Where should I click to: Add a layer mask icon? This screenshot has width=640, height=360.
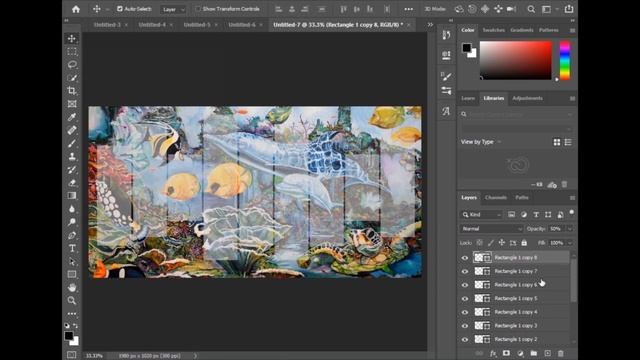(x=506, y=353)
